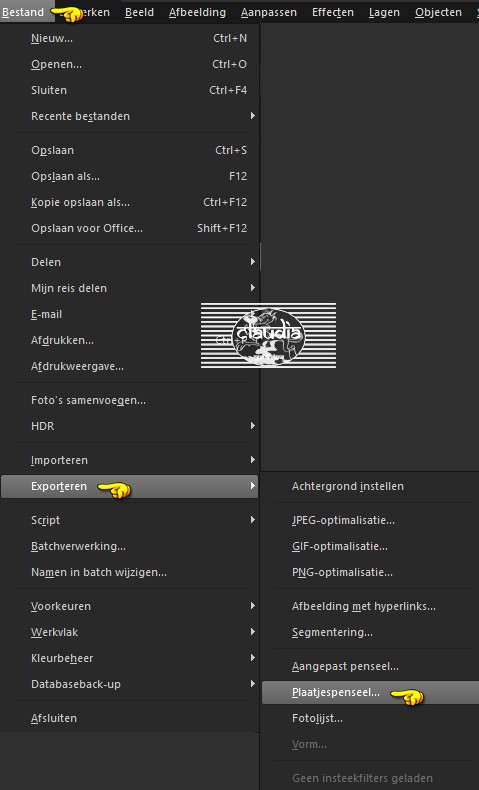Image resolution: width=479 pixels, height=790 pixels.
Task: Expand the Recente bestanden submenu arrow
Action: (252, 116)
